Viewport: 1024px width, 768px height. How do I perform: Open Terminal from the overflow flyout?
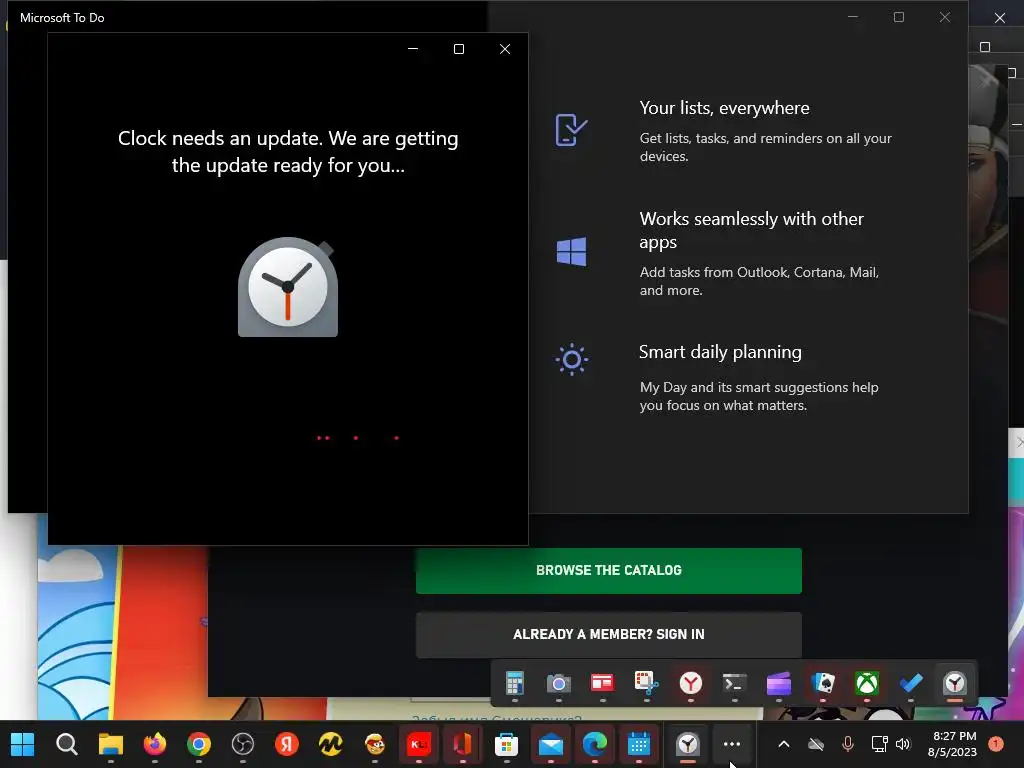[x=735, y=683]
